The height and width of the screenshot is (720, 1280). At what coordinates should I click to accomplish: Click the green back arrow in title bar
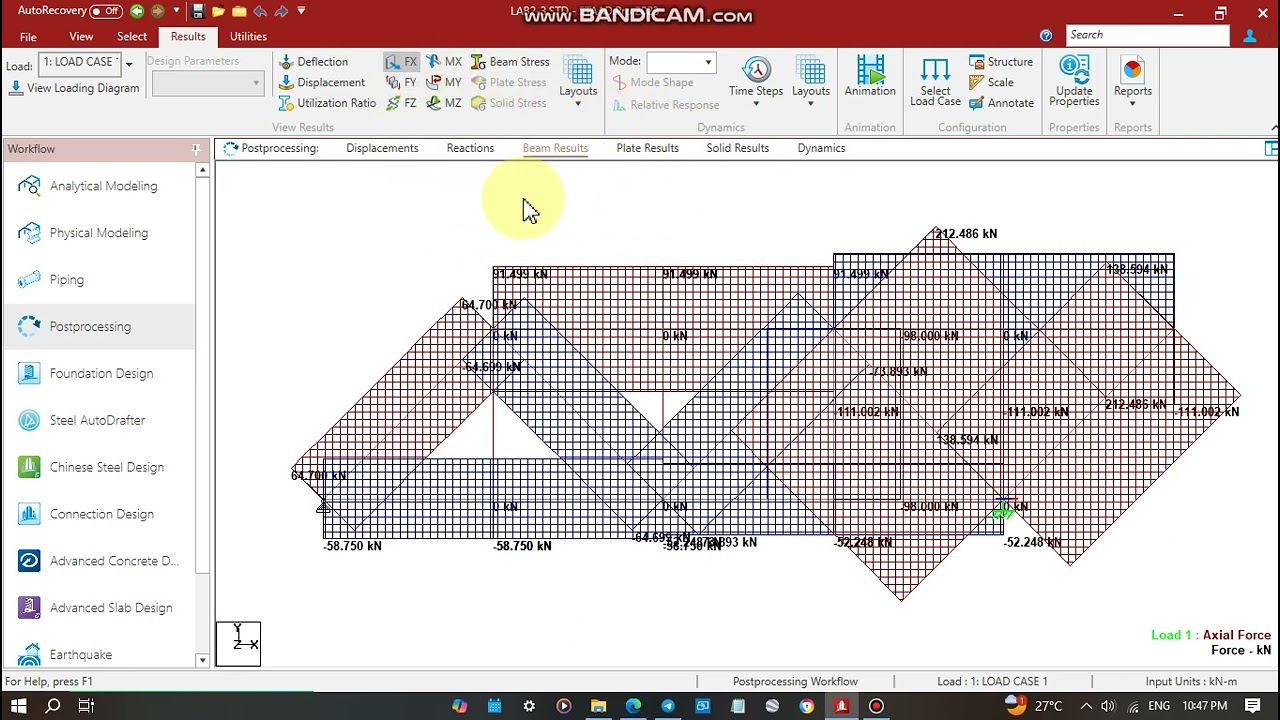click(137, 12)
